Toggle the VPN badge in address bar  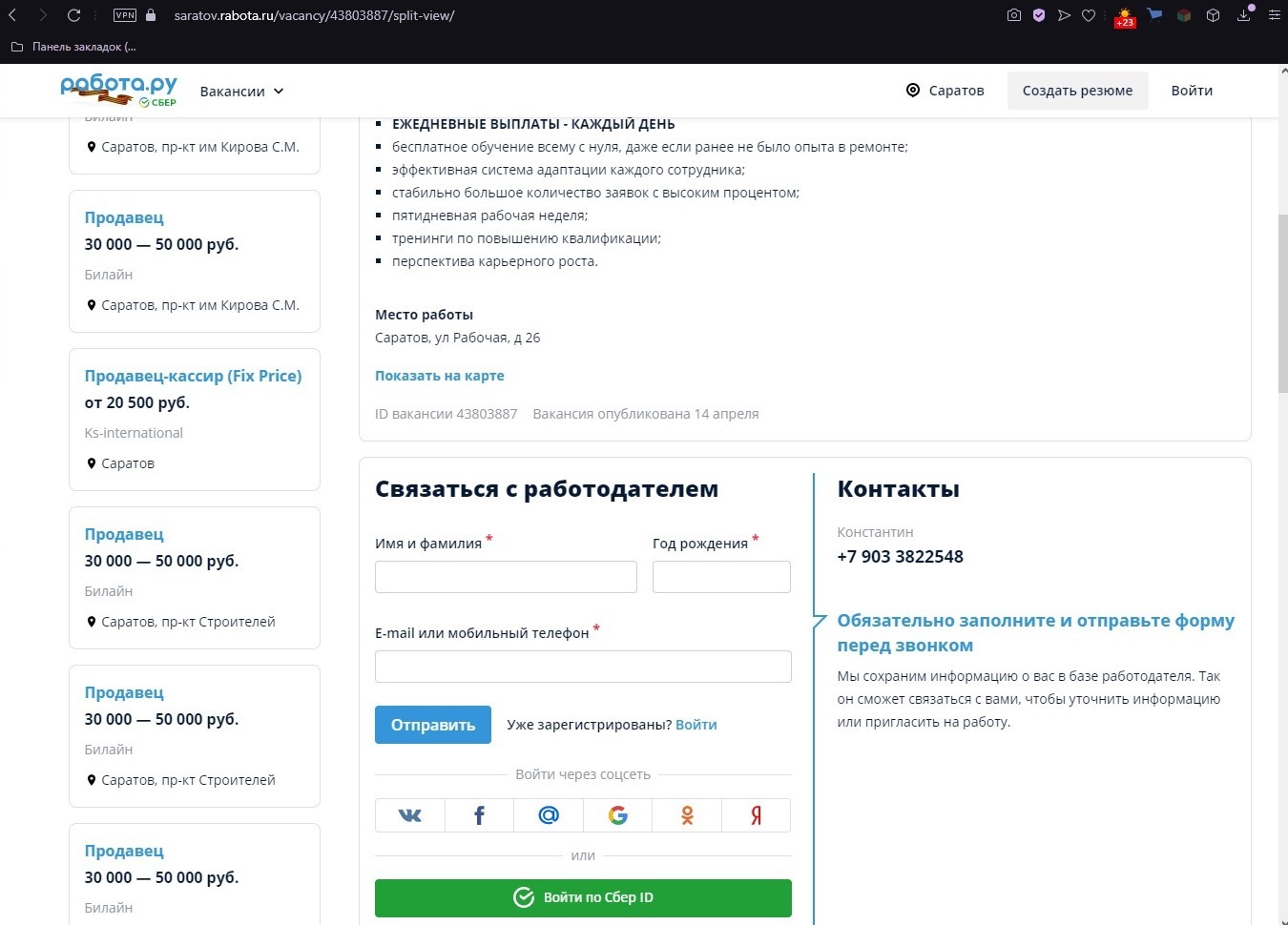(124, 15)
